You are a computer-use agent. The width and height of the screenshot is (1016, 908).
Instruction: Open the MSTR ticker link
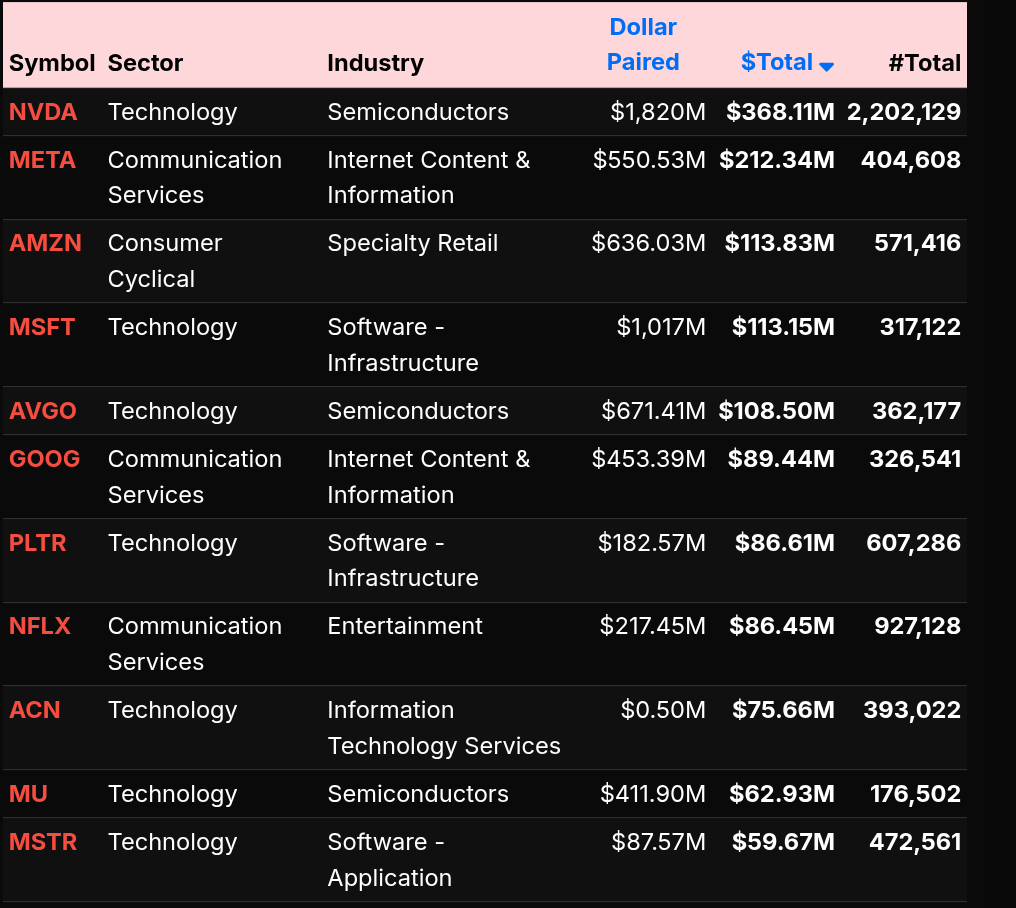pos(43,842)
